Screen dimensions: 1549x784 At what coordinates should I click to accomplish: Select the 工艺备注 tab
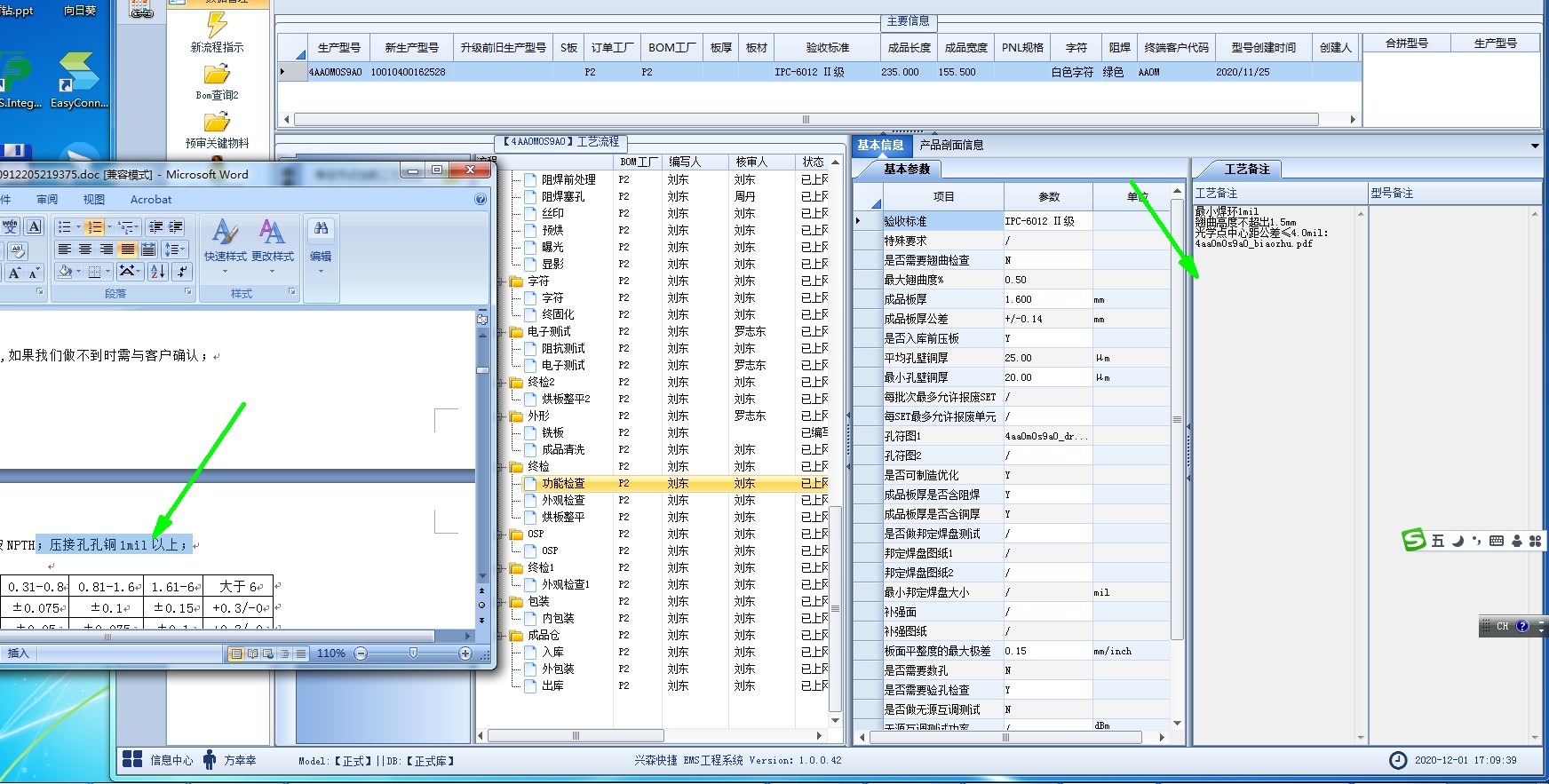coord(1247,169)
